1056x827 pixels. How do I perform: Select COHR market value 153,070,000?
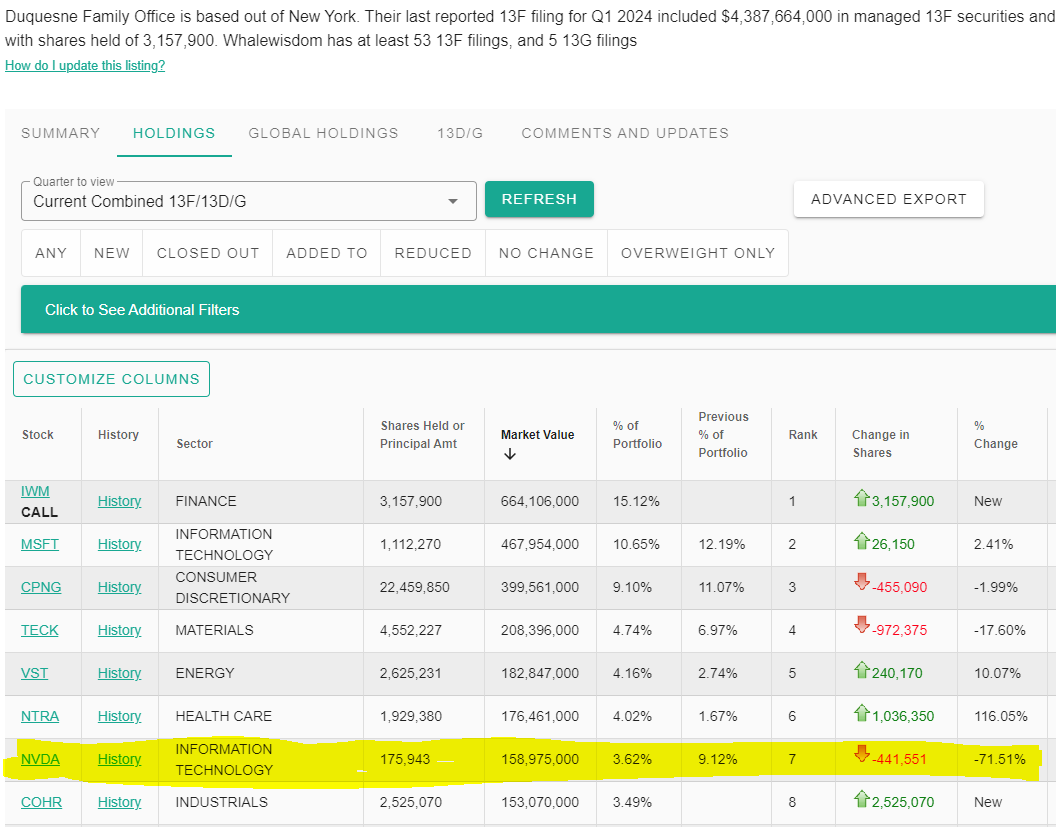click(x=539, y=803)
